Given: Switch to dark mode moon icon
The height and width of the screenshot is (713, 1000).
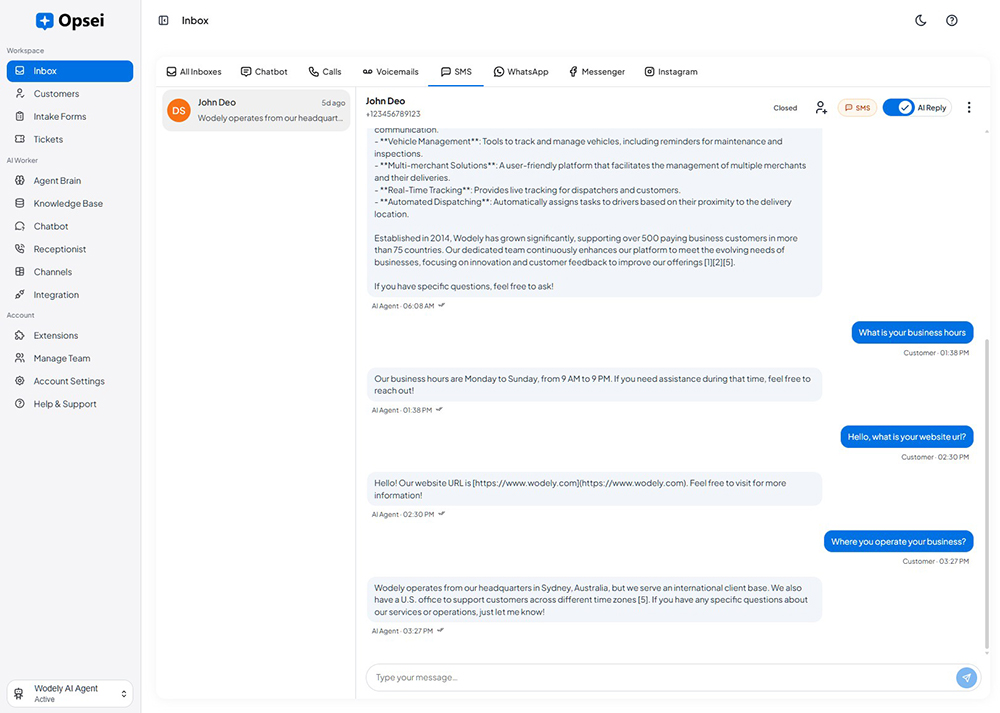Looking at the screenshot, I should click(920, 20).
